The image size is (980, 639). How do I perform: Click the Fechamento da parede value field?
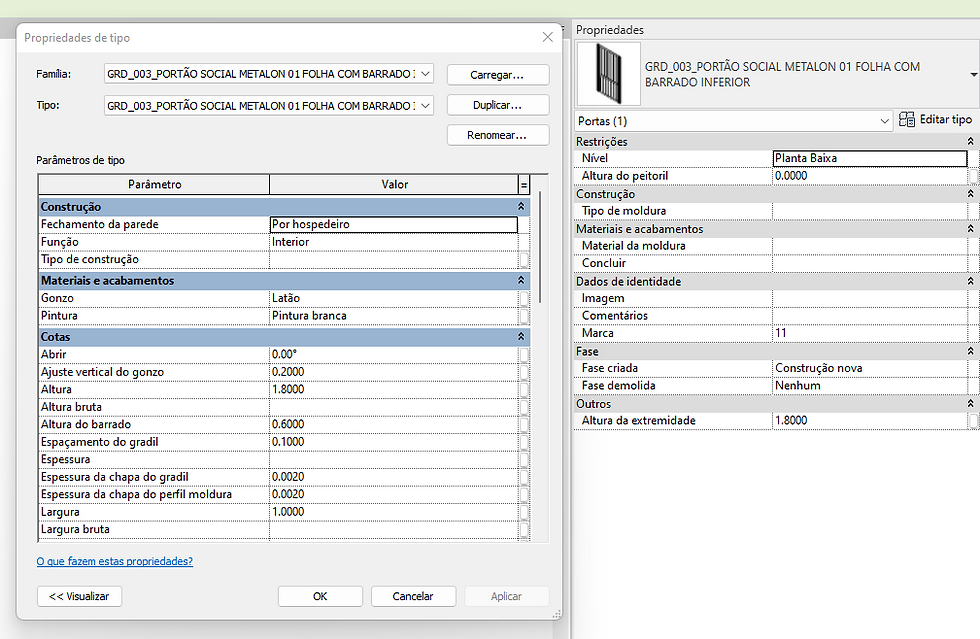click(x=394, y=224)
